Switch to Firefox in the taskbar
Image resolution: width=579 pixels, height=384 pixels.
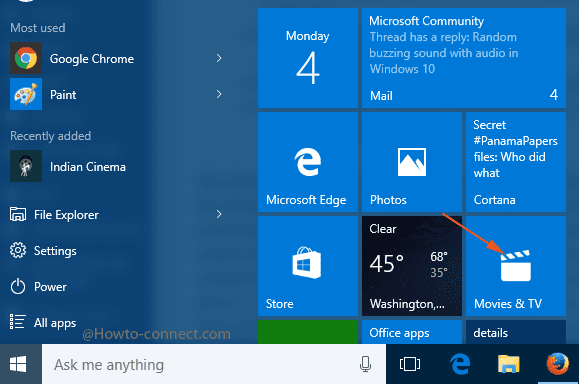(x=558, y=364)
